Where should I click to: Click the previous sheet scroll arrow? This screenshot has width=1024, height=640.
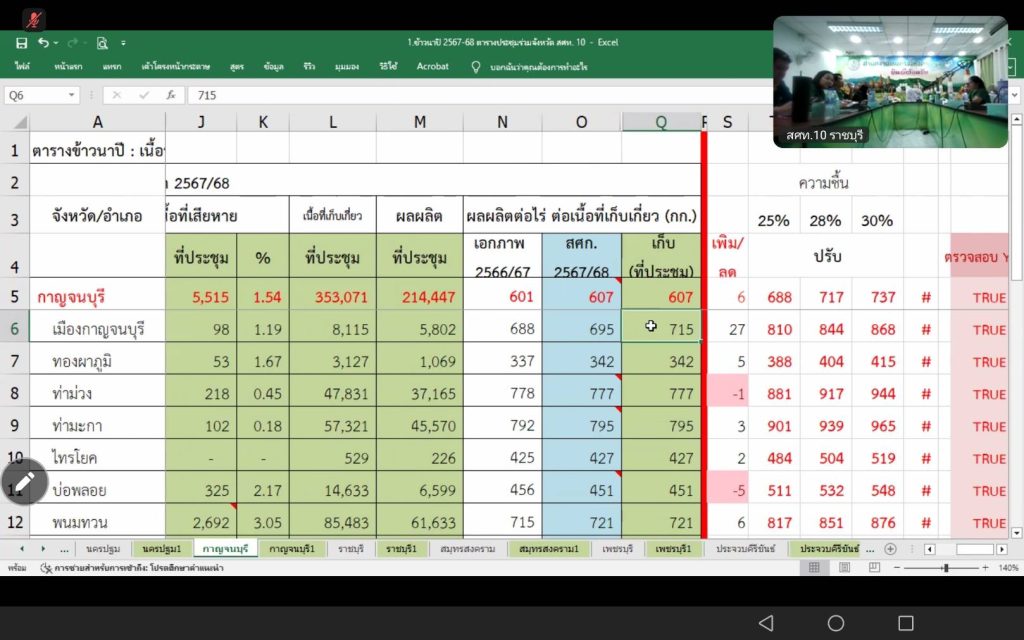click(x=27, y=549)
